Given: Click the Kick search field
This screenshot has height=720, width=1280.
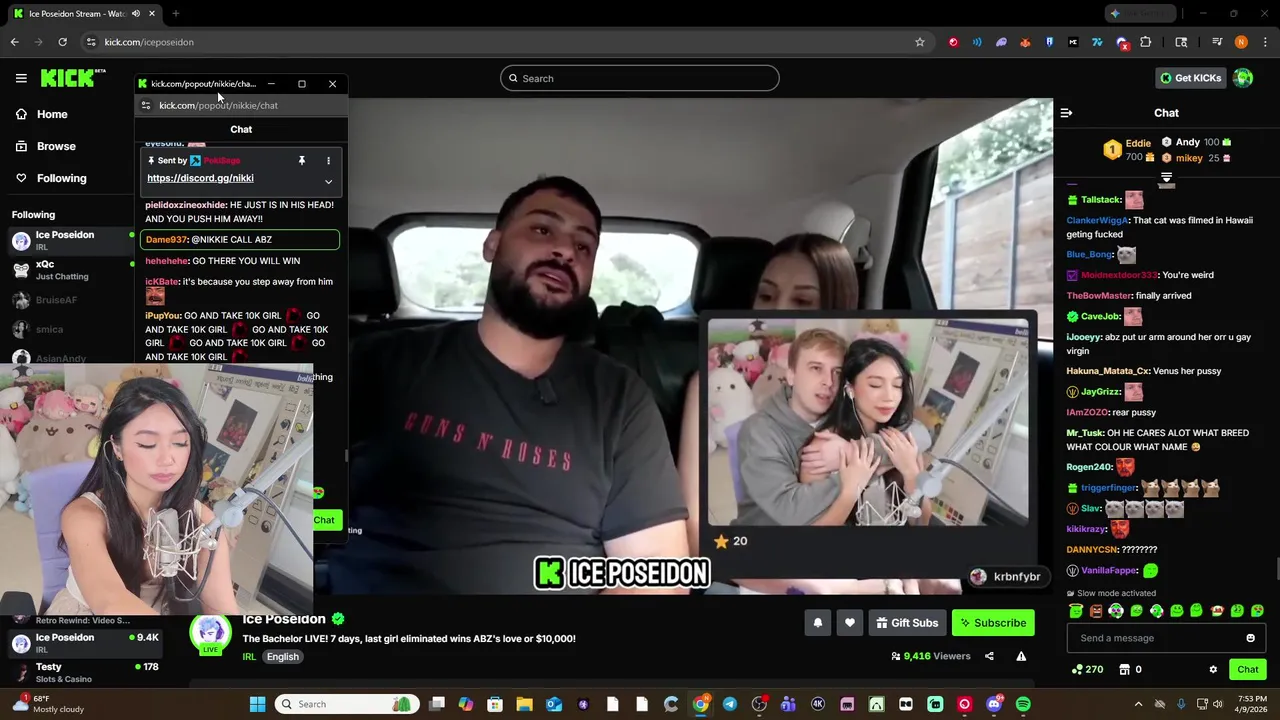Looking at the screenshot, I should (x=640, y=78).
